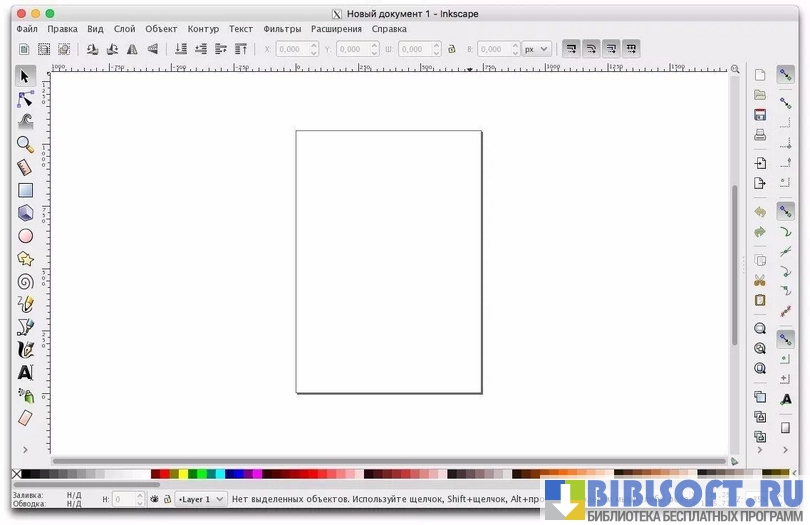Click the Save document icon
Viewport: 810px width, 525px height.
click(x=760, y=115)
